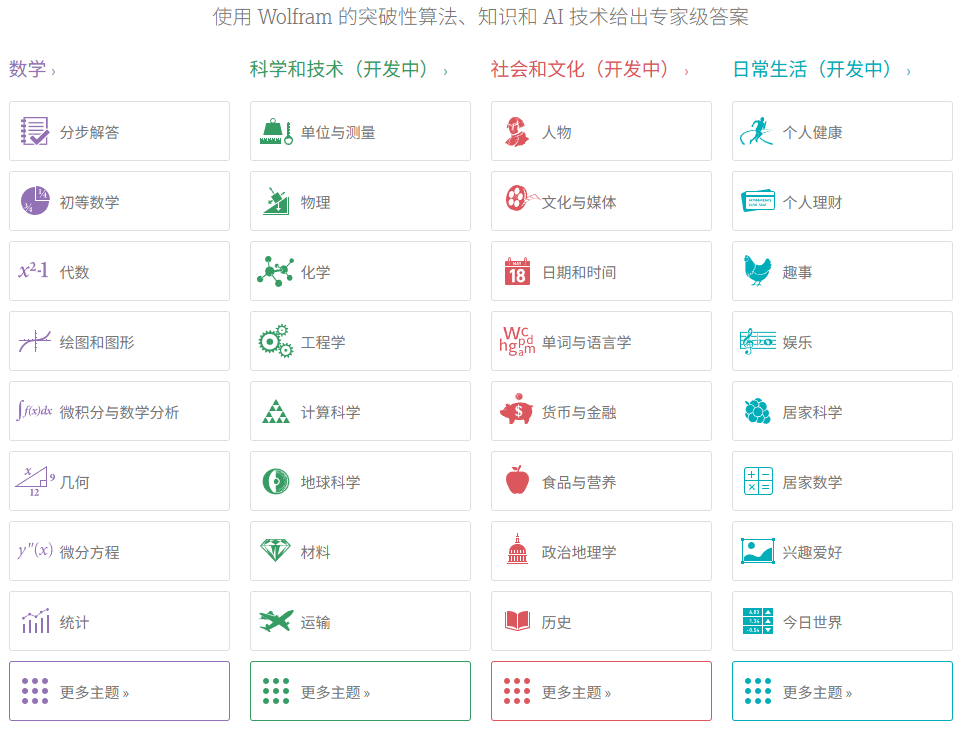Select the 个人理财 topic tile
This screenshot has height=730, width=967.
coord(842,201)
